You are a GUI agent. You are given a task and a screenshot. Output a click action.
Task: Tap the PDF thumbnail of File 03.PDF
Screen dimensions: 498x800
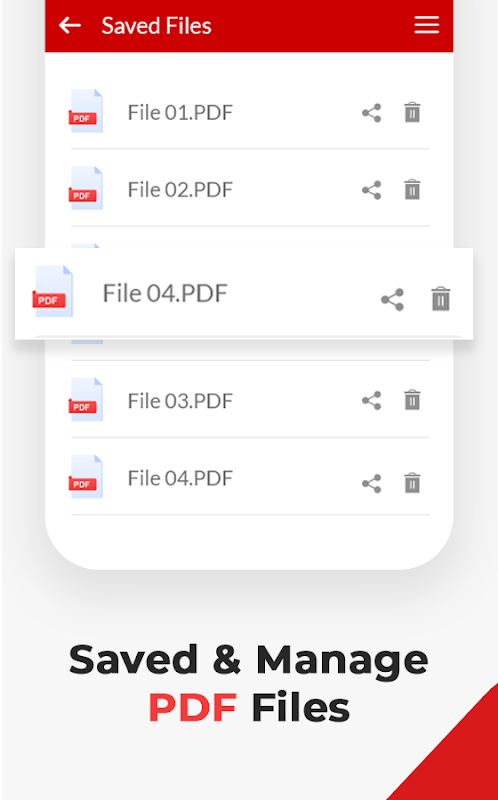86,399
